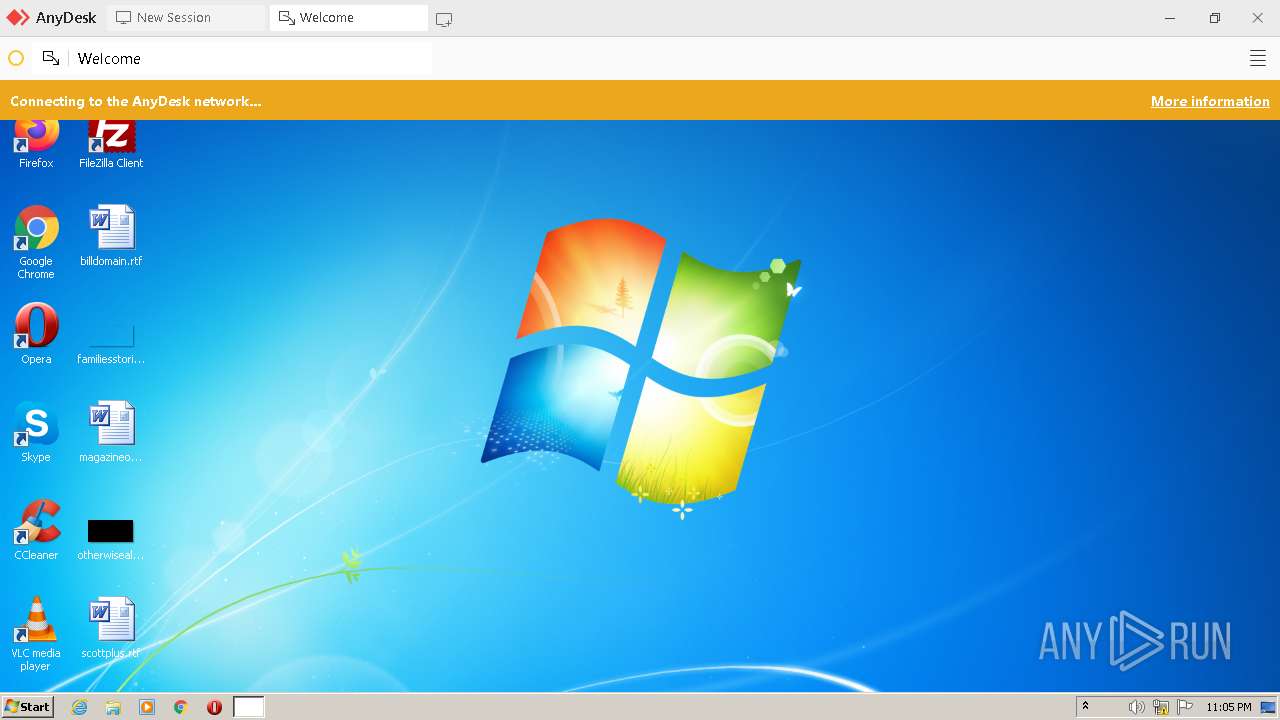Select the CCleaner desktop shortcut
Viewport: 1280px width, 720px height.
click(x=36, y=530)
